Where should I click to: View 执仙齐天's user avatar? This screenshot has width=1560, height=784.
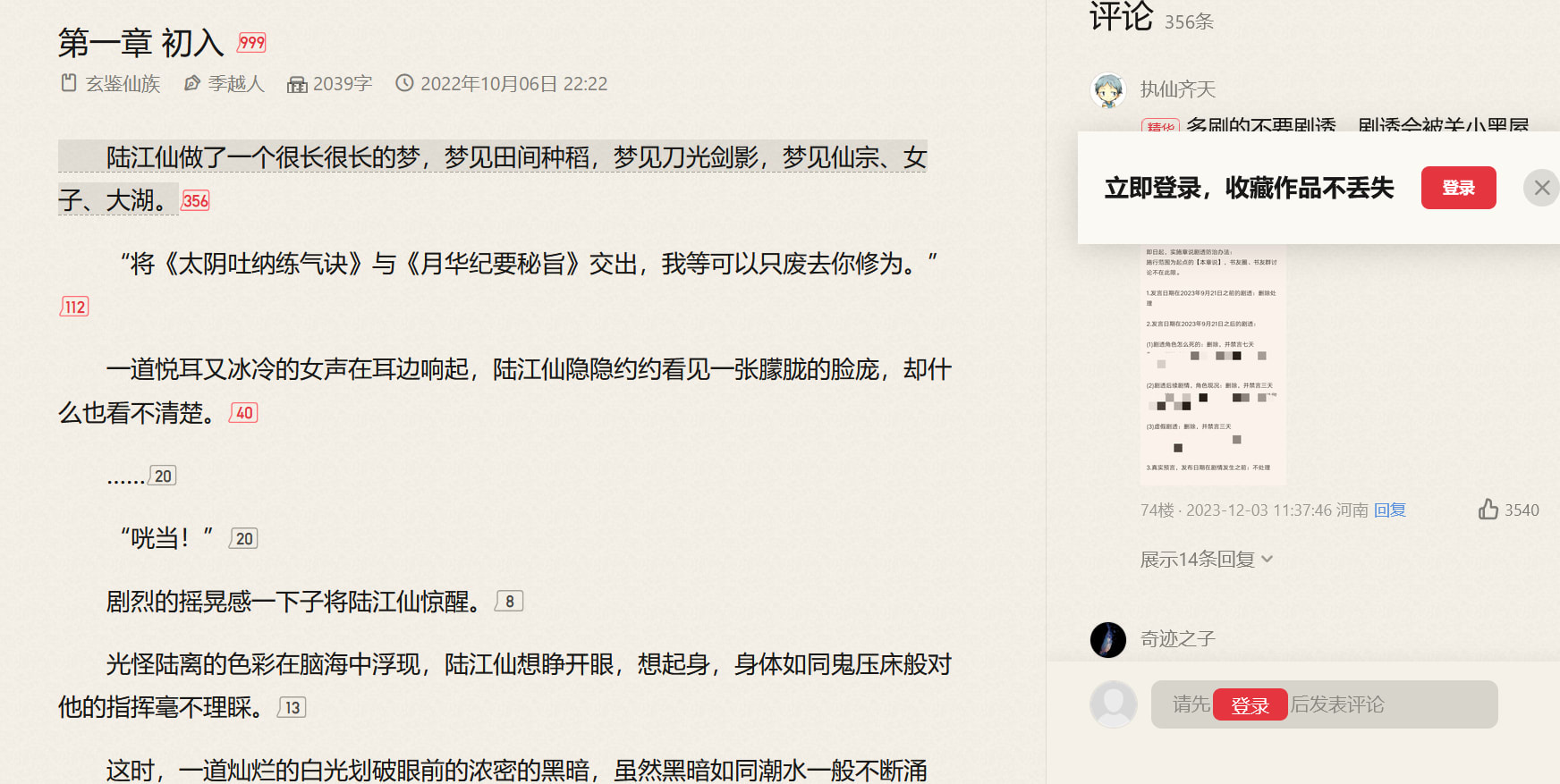pos(1108,90)
